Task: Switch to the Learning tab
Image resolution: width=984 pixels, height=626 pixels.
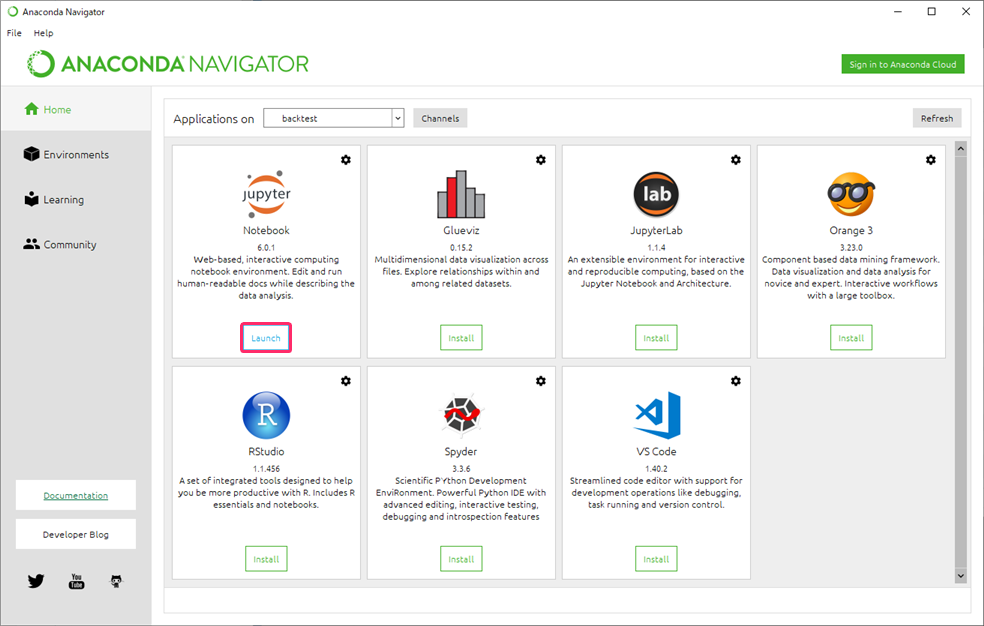Action: [63, 200]
